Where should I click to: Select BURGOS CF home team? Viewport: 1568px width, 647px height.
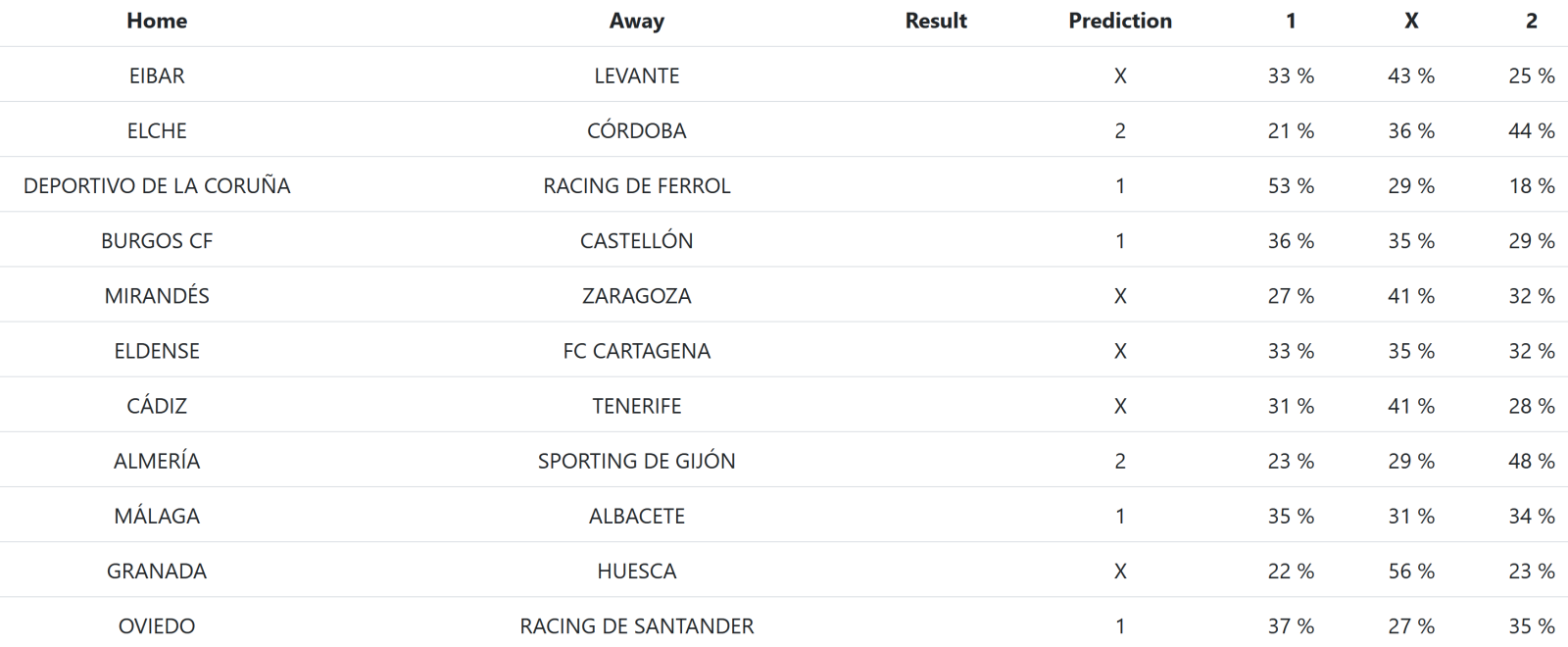[x=157, y=240]
